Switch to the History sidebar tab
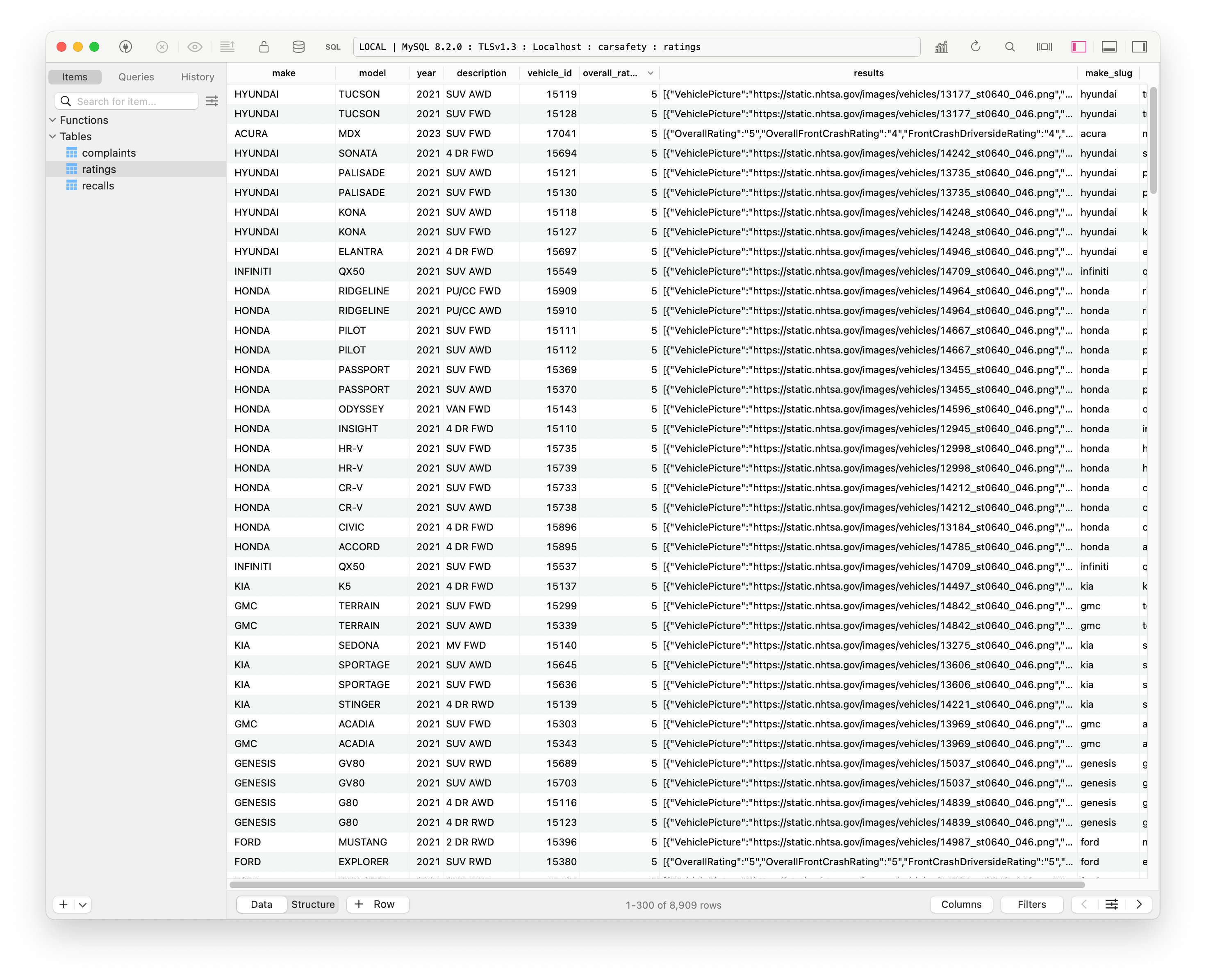The width and height of the screenshot is (1206, 980). click(x=198, y=77)
